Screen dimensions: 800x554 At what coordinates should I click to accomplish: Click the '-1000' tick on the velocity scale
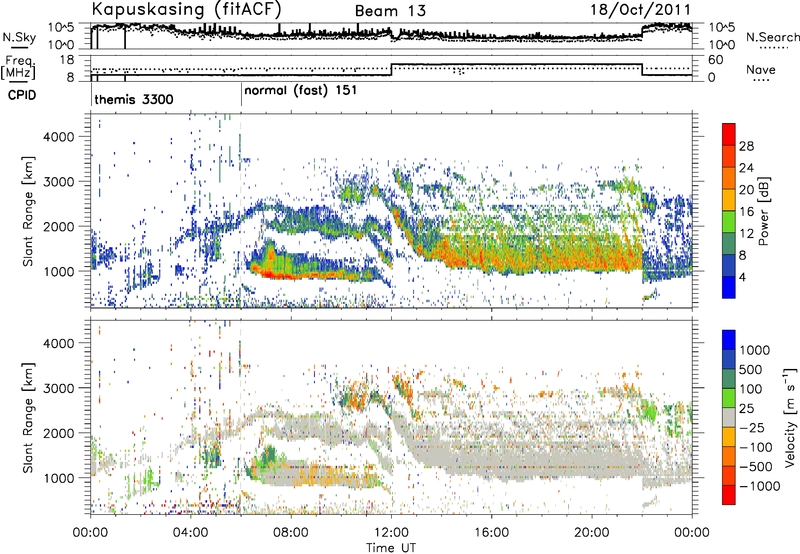click(759, 486)
